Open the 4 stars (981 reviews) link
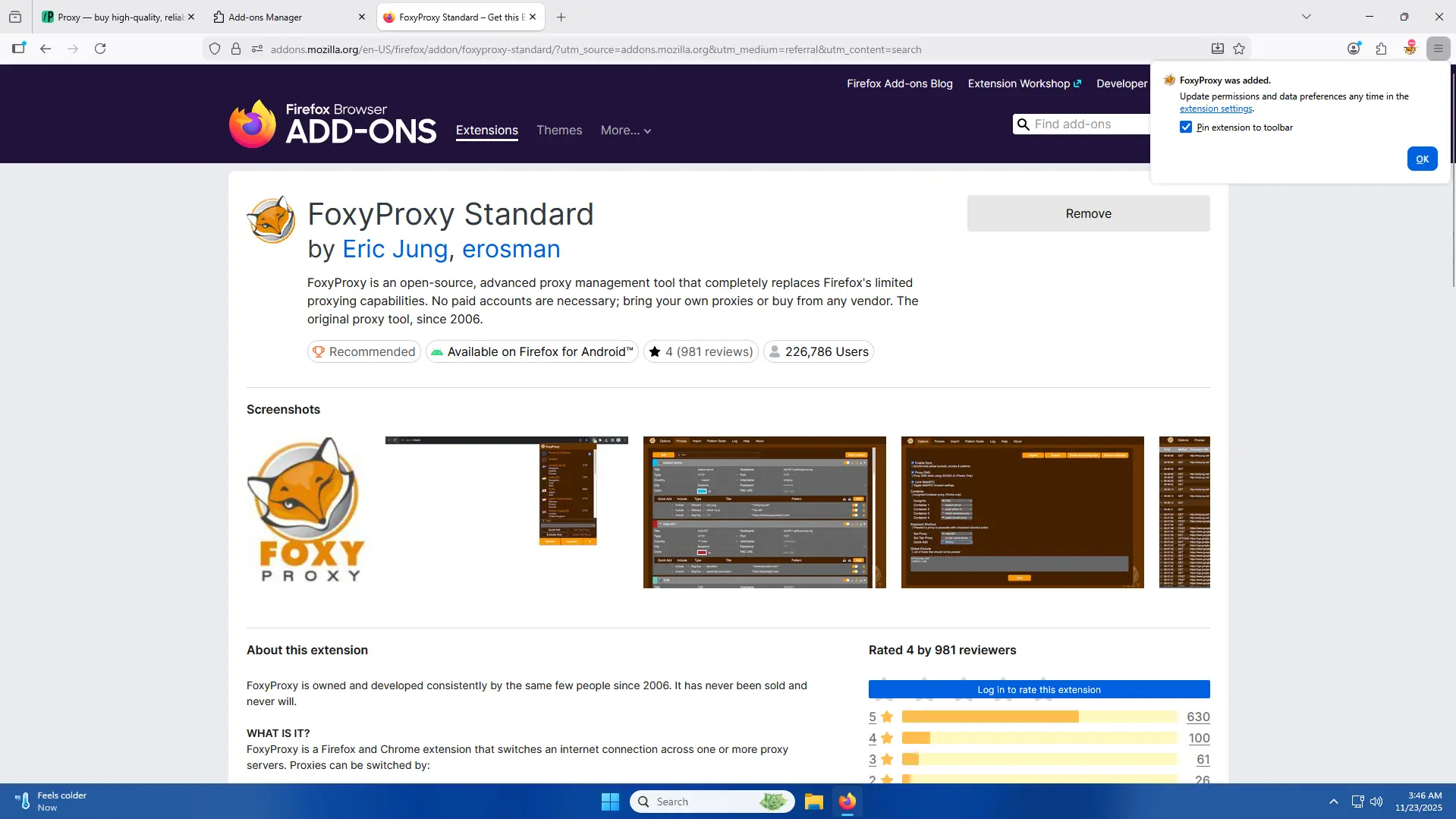The image size is (1456, 819). [x=701, y=351]
